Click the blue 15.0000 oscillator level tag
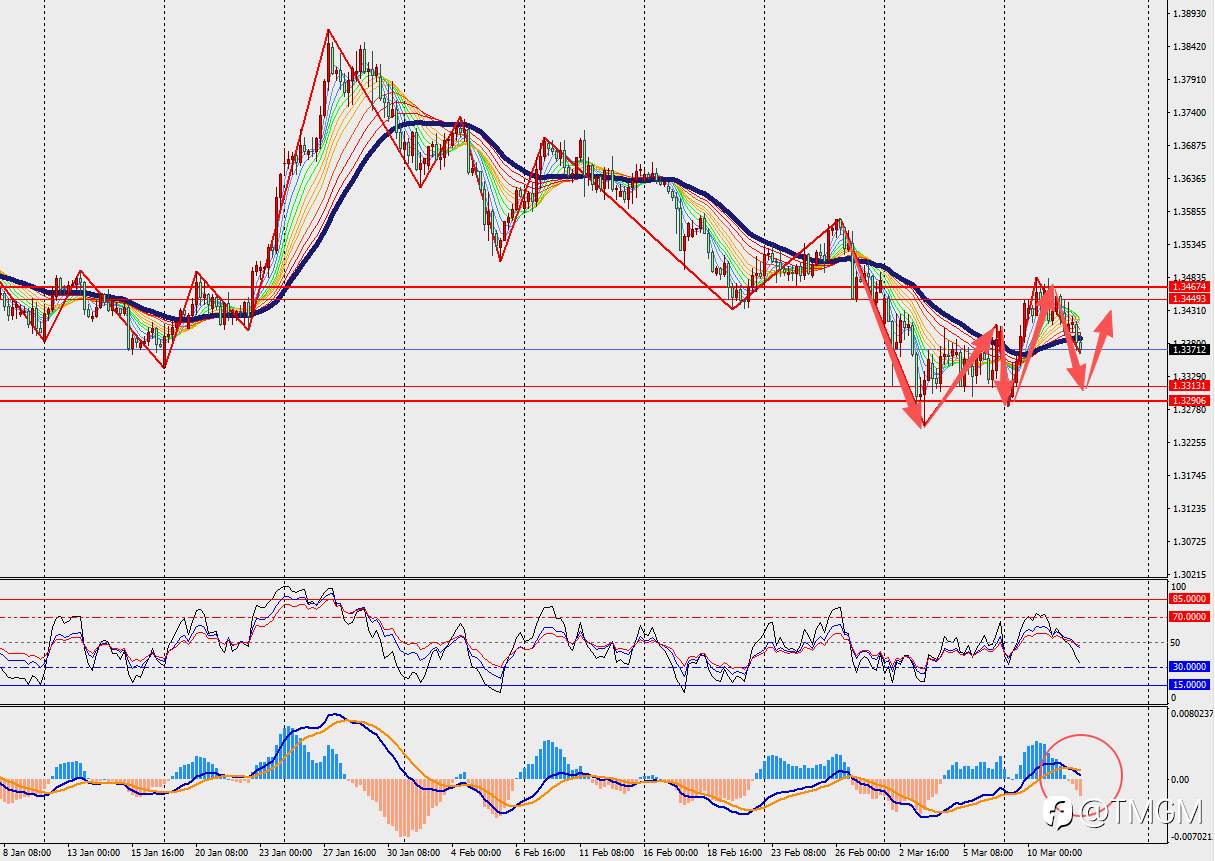The image size is (1215, 861). (1190, 685)
